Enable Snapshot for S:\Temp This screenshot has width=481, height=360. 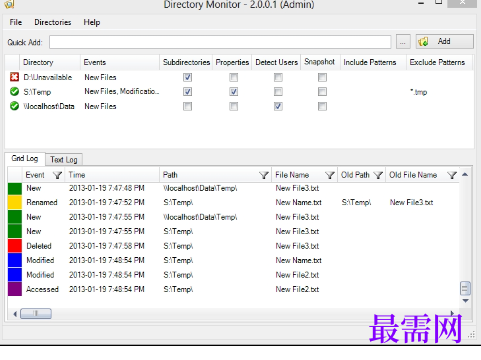tap(322, 92)
